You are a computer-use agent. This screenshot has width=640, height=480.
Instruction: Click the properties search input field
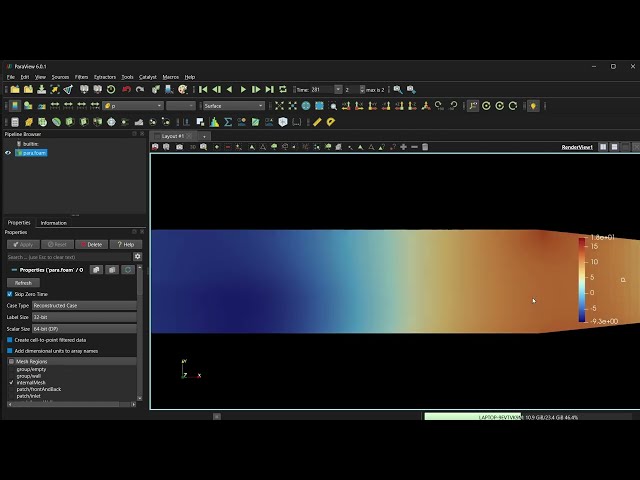tap(69, 257)
